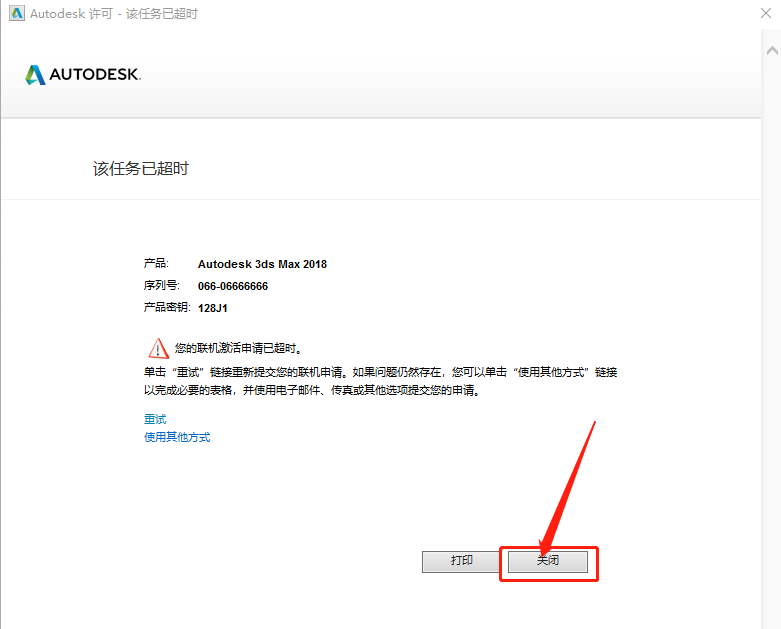This screenshot has height=629, width=781.
Task: Click the red warning triangle icon
Action: [158, 348]
